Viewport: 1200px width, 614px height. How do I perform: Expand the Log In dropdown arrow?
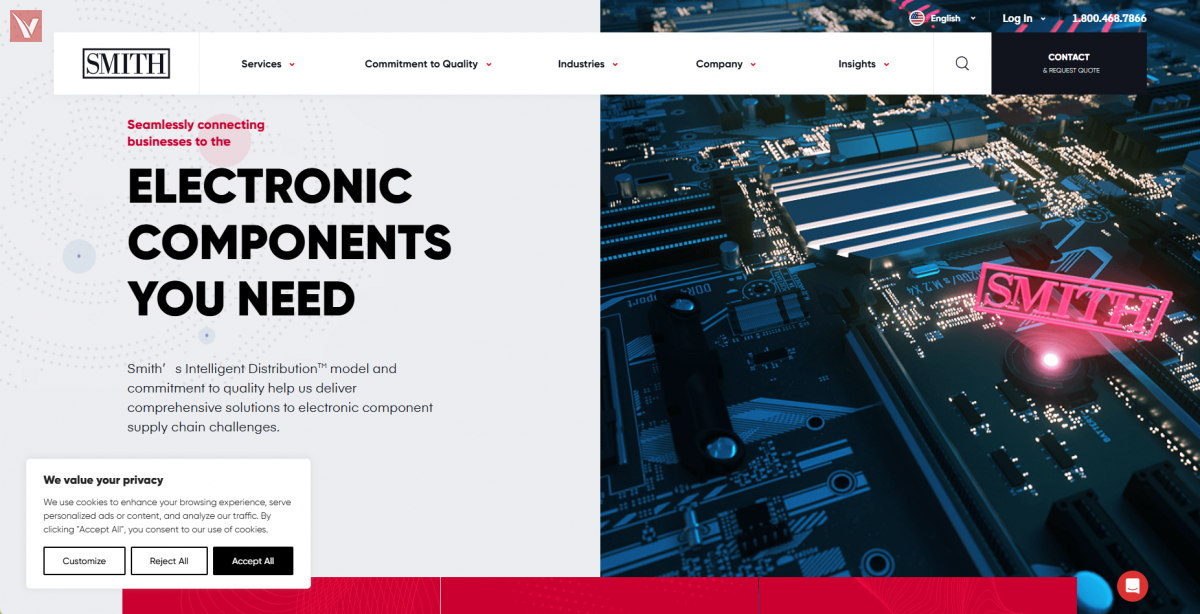tap(1043, 18)
